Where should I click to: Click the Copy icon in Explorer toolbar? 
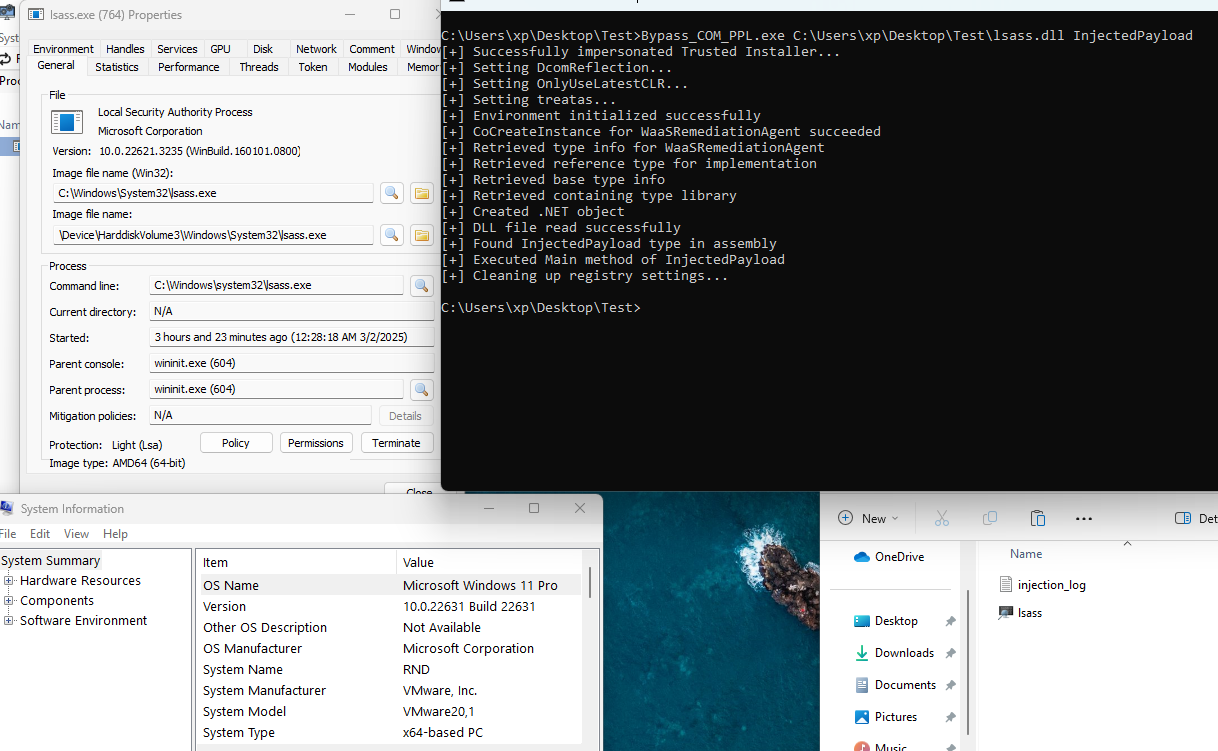990,518
